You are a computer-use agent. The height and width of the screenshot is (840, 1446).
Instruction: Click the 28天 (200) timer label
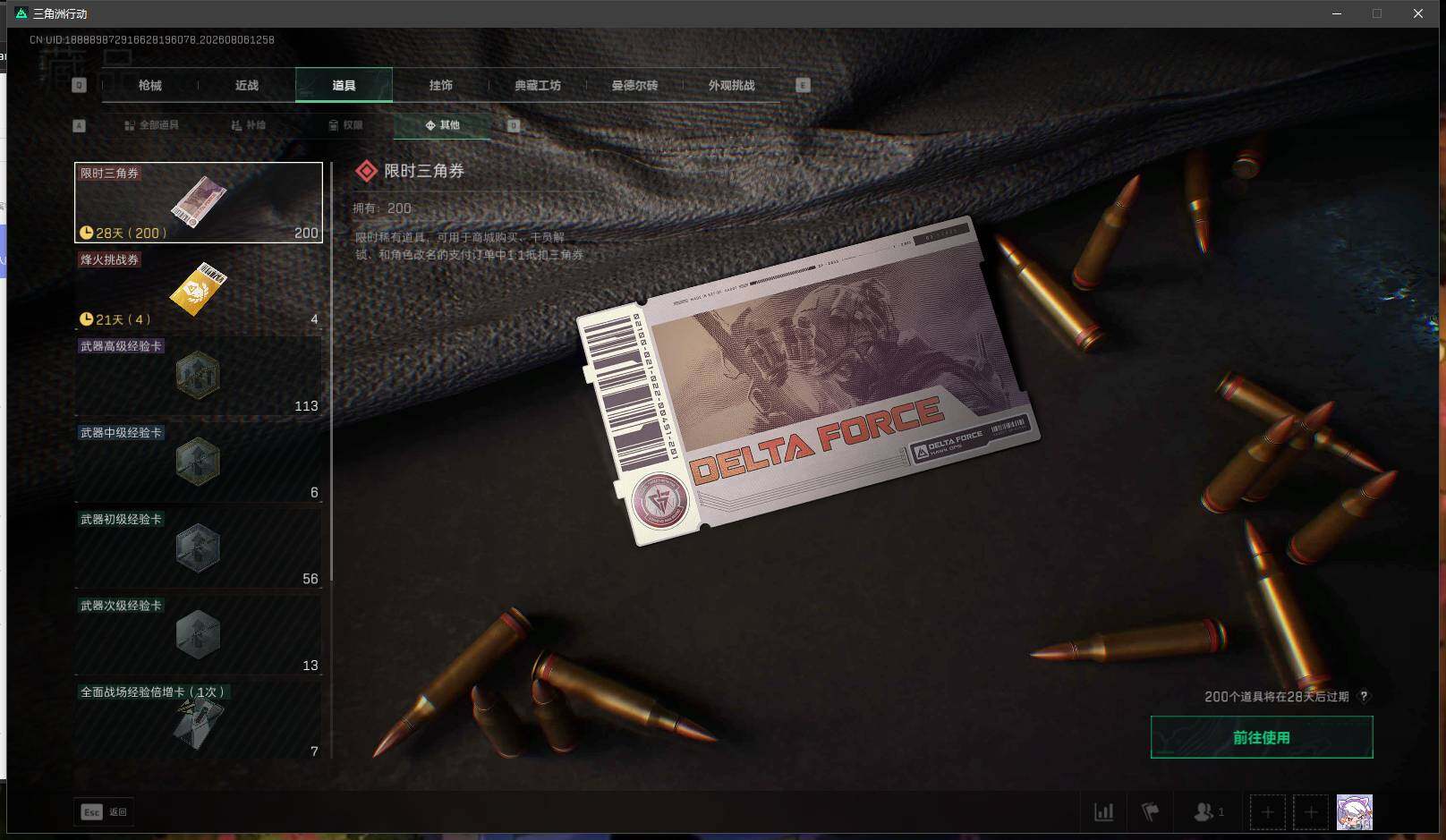[x=123, y=233]
